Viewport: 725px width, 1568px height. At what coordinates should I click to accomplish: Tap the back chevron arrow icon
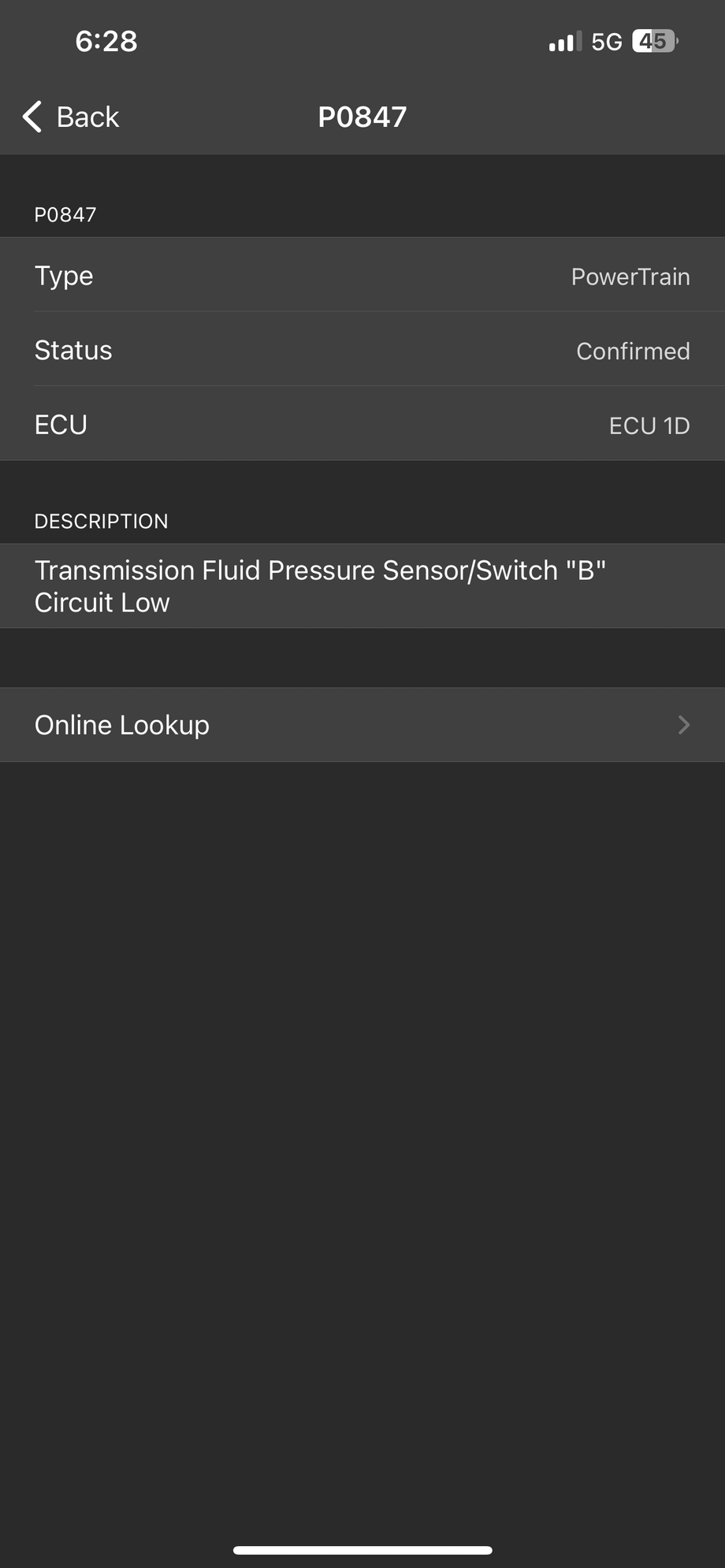[x=32, y=117]
